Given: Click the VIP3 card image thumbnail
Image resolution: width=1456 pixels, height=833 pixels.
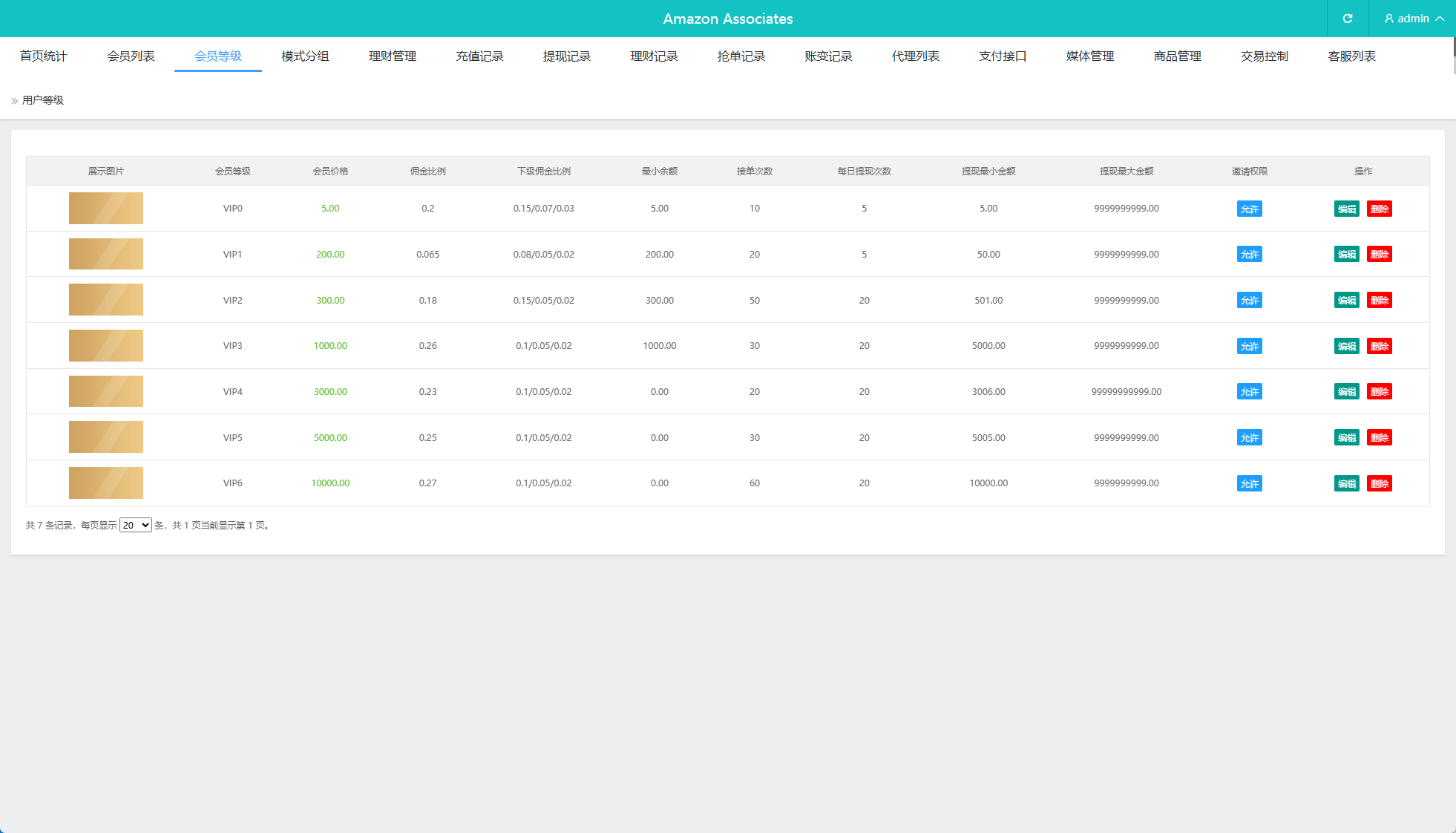Looking at the screenshot, I should coord(106,346).
